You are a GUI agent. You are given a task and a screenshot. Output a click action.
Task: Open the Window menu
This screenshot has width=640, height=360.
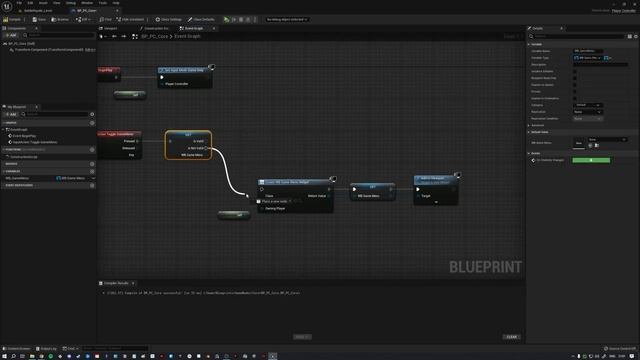click(87, 3)
